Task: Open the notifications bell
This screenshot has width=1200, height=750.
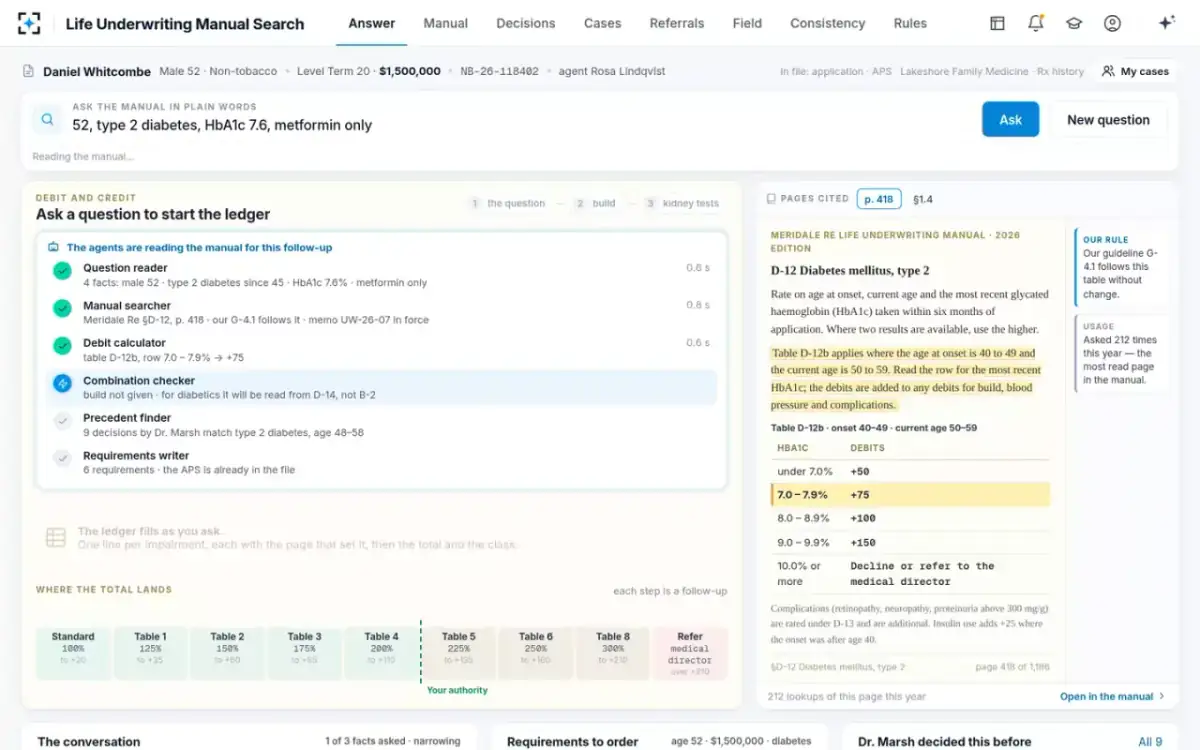Action: tap(1036, 23)
